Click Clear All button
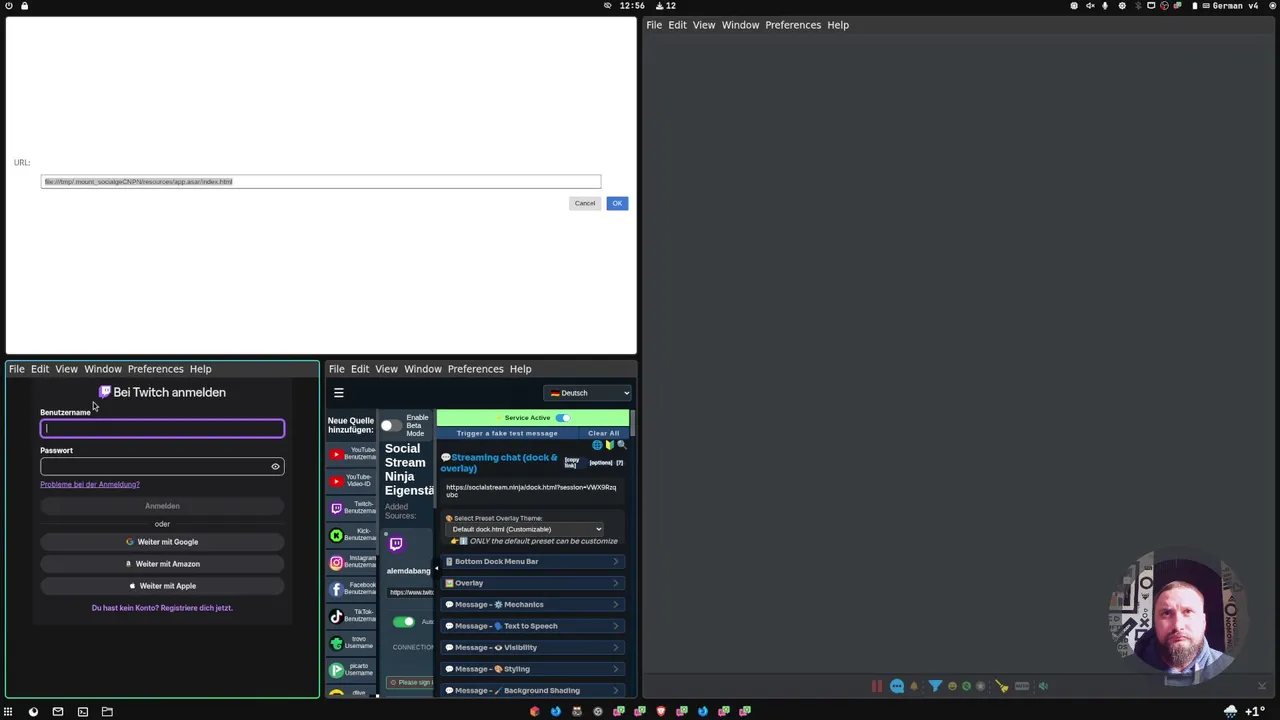Image resolution: width=1280 pixels, height=720 pixels. tap(603, 434)
